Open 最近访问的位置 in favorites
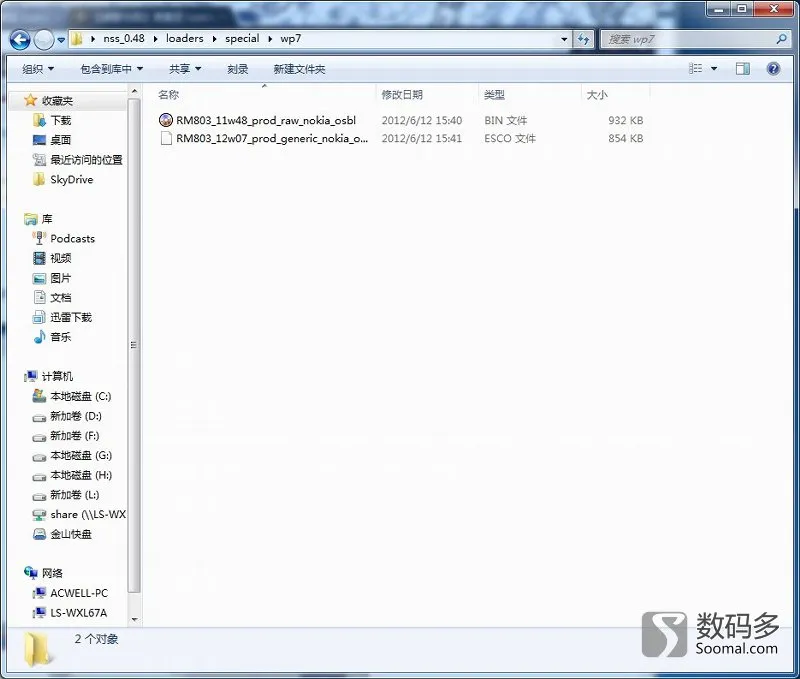Image resolution: width=800 pixels, height=679 pixels. (86, 160)
